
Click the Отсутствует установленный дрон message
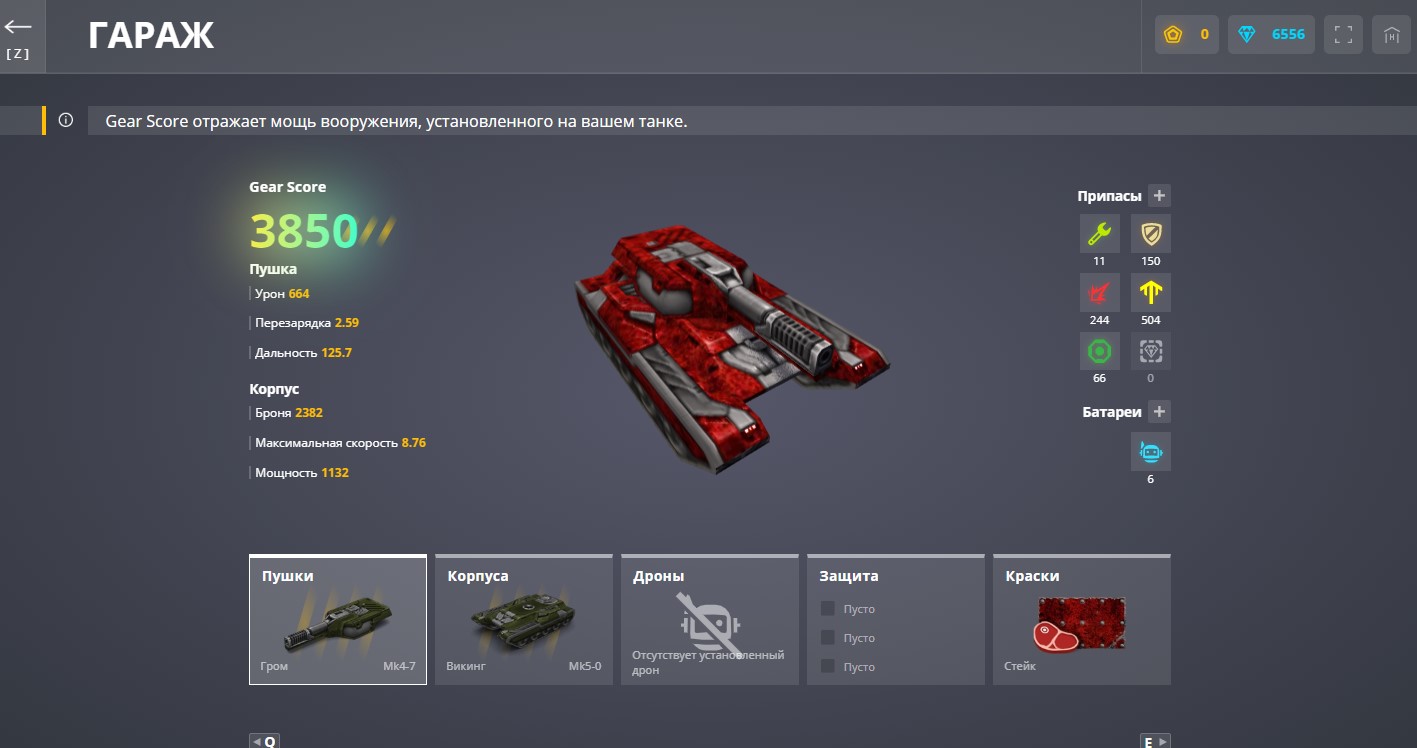click(708, 662)
